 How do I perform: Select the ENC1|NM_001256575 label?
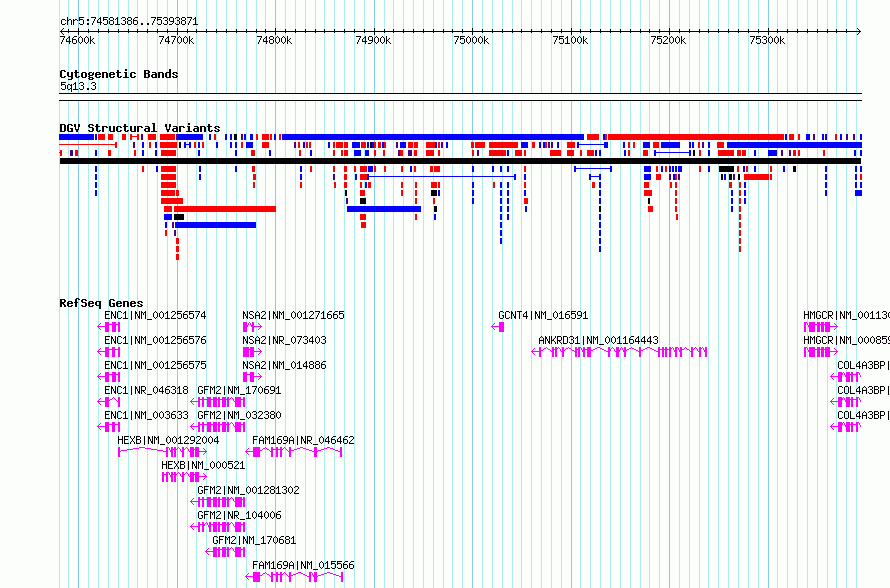tap(155, 365)
